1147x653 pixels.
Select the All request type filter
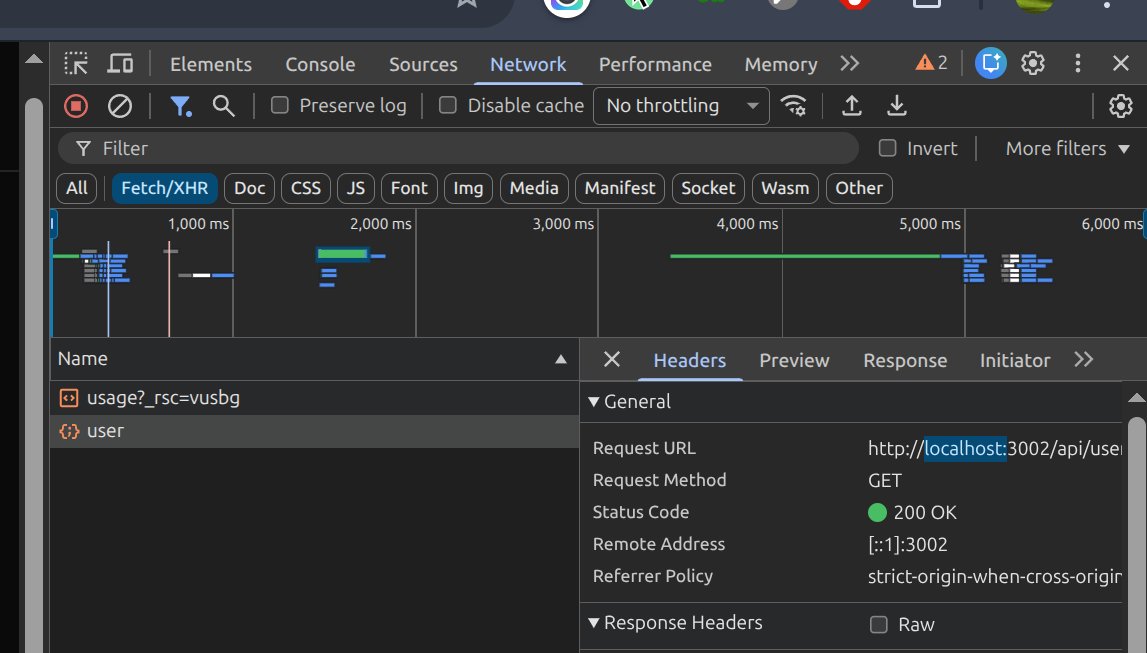click(x=77, y=188)
